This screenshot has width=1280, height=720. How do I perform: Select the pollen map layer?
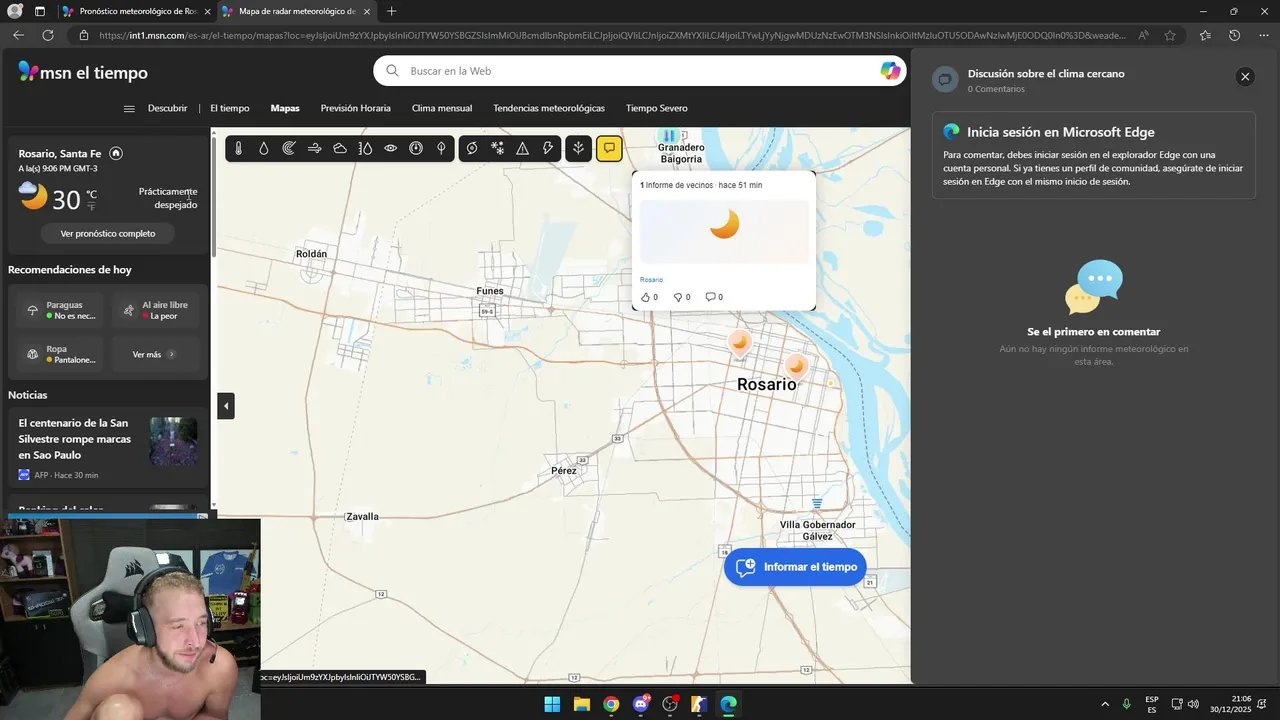click(x=578, y=148)
